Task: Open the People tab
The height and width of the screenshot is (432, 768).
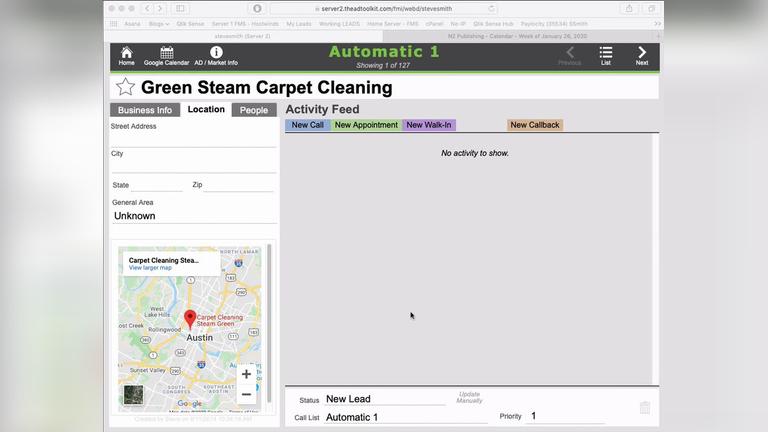Action: (254, 110)
